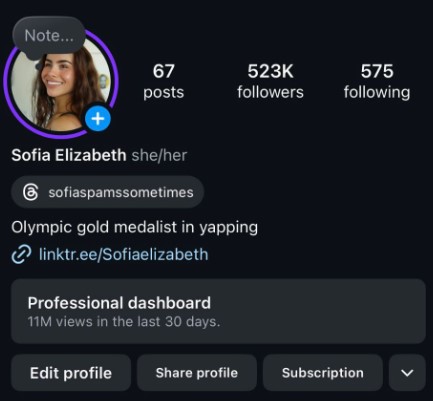The height and width of the screenshot is (401, 433).
Task: Open the Subscription button
Action: (323, 373)
